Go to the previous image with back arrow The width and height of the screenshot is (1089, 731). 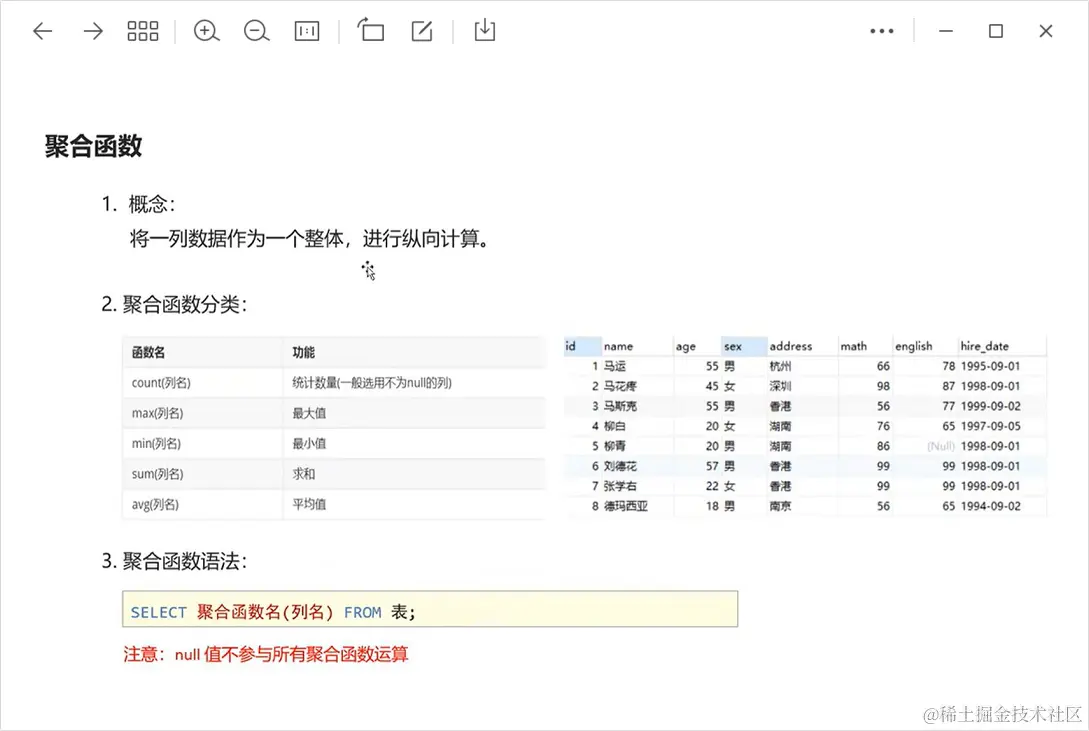point(43,31)
